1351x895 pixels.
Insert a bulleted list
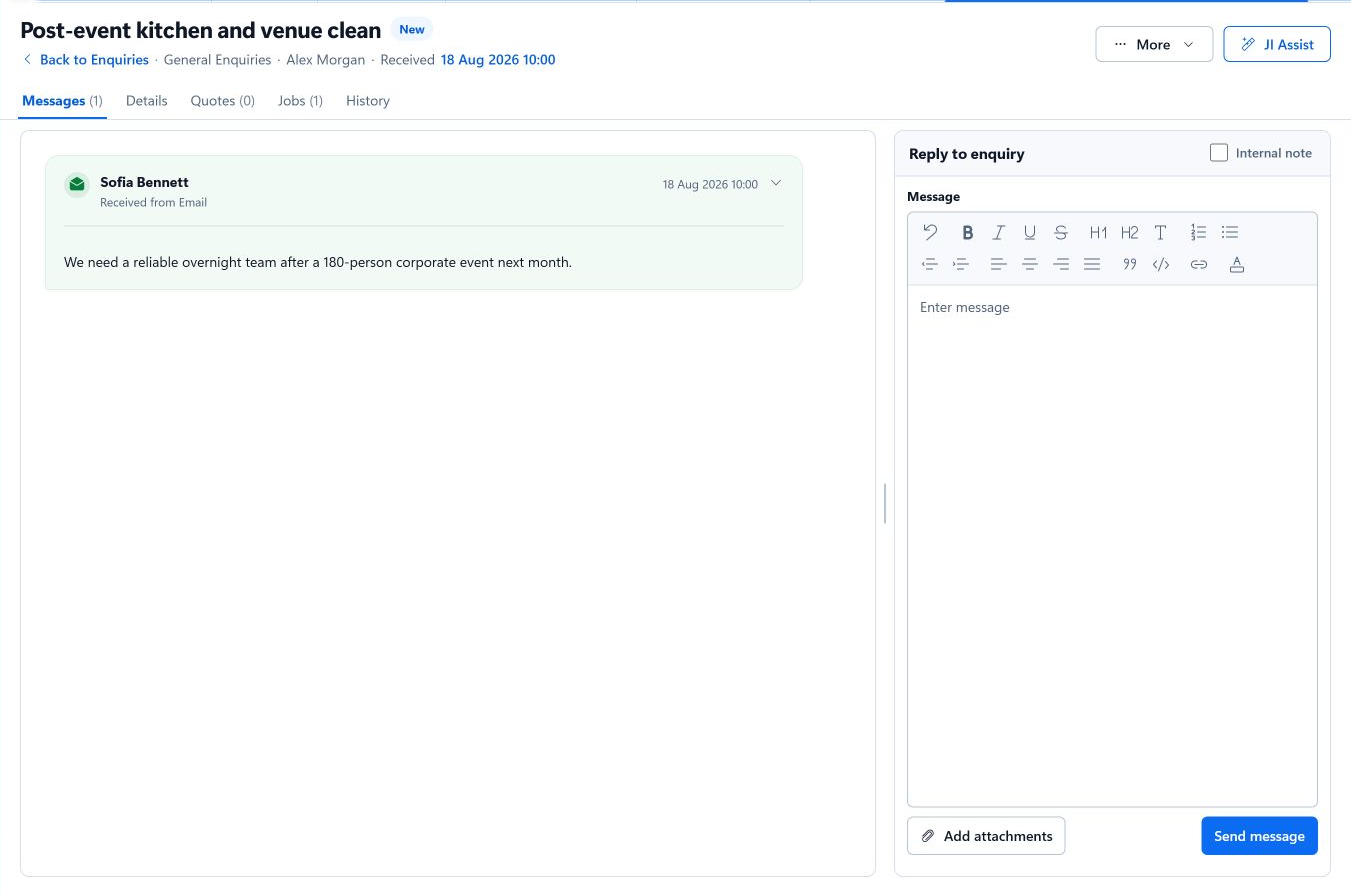pos(1230,233)
